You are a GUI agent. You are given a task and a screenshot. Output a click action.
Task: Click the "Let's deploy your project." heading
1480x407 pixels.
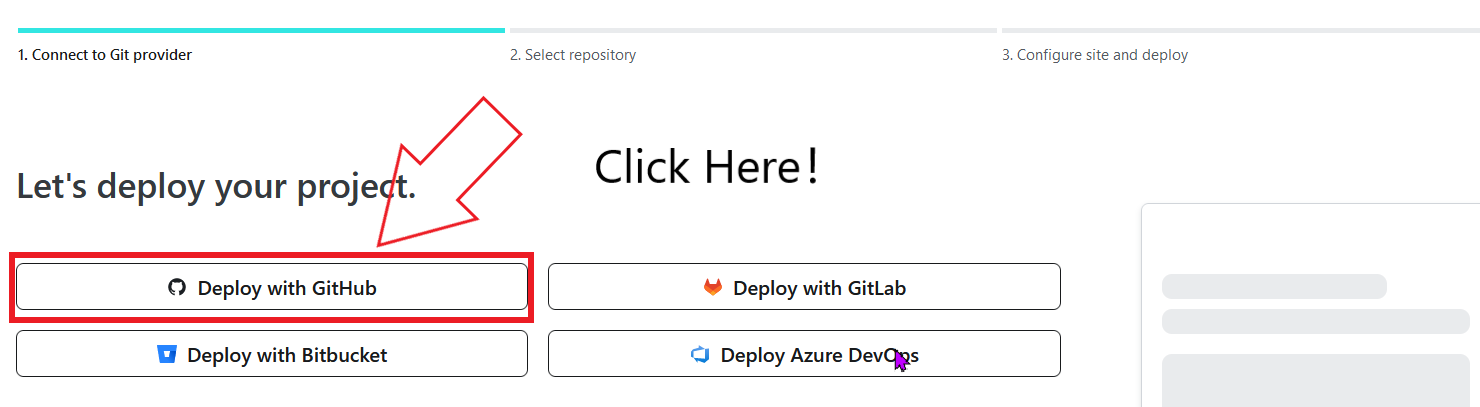click(216, 186)
